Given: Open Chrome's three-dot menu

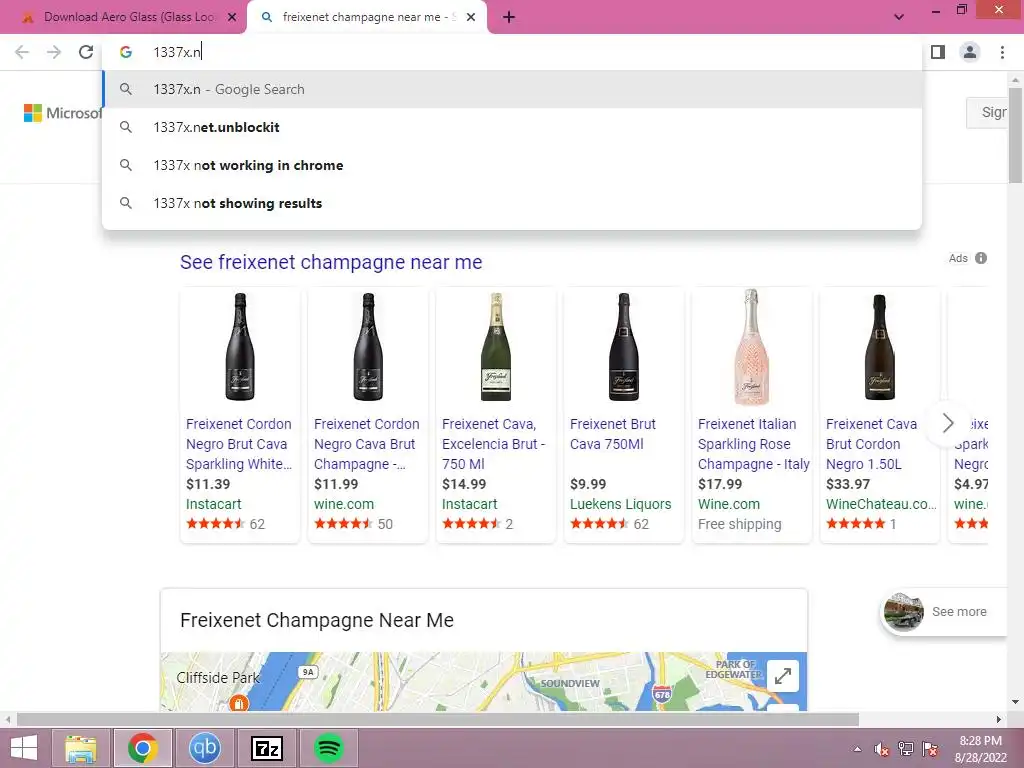Looking at the screenshot, I should click(x=1002, y=52).
